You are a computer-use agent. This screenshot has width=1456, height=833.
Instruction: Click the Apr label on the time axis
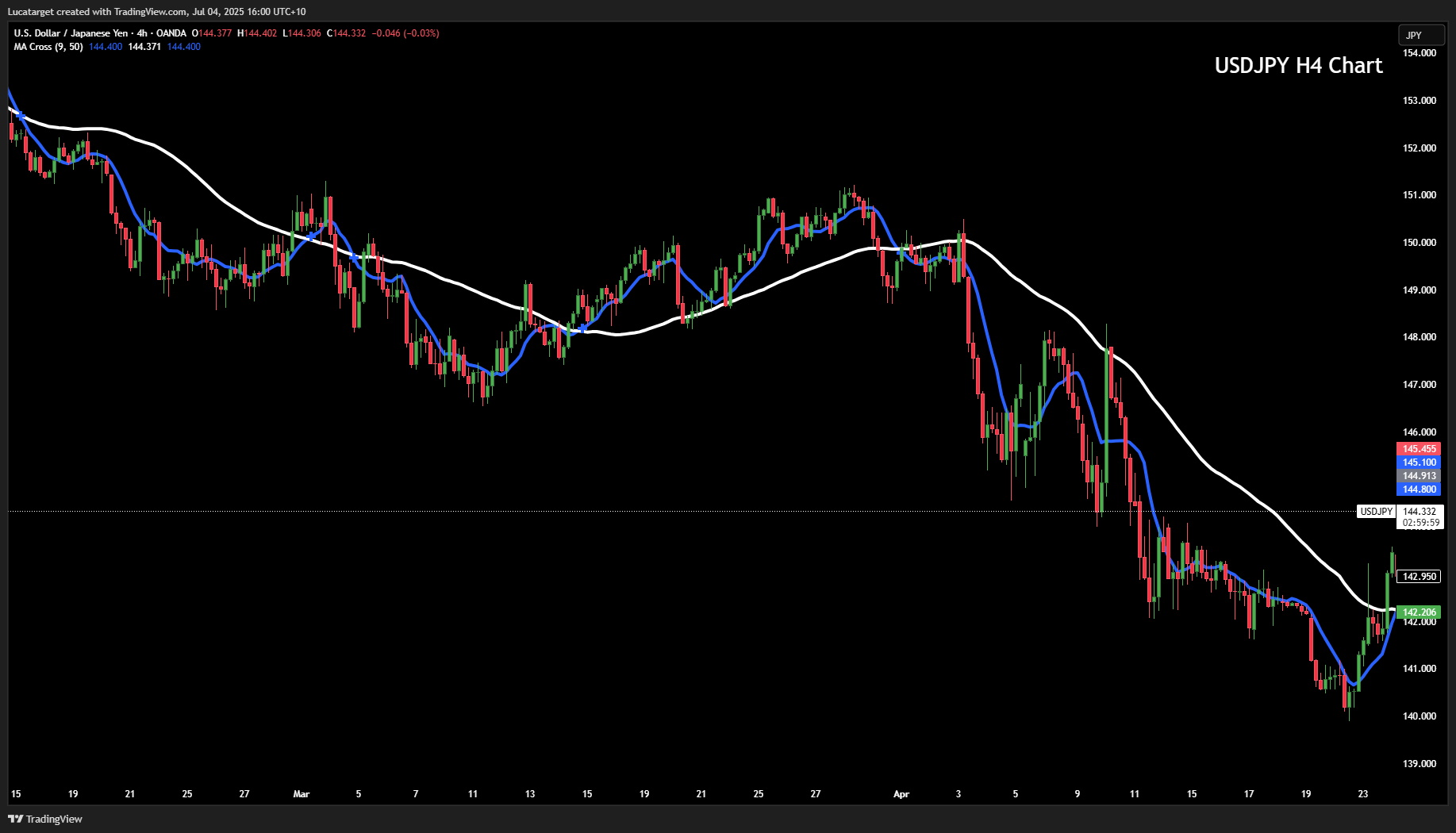[x=901, y=794]
